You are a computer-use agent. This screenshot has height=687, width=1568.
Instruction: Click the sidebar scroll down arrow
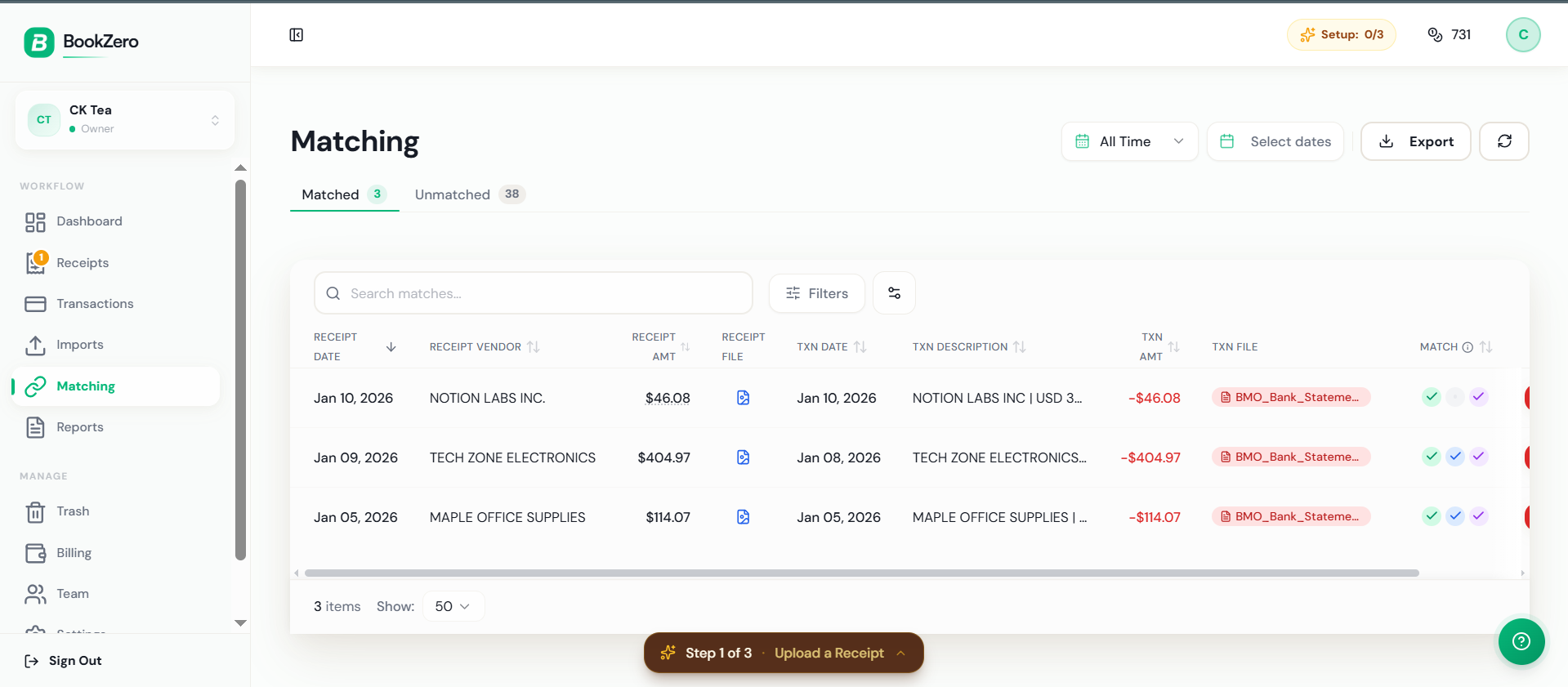pyautogui.click(x=240, y=623)
